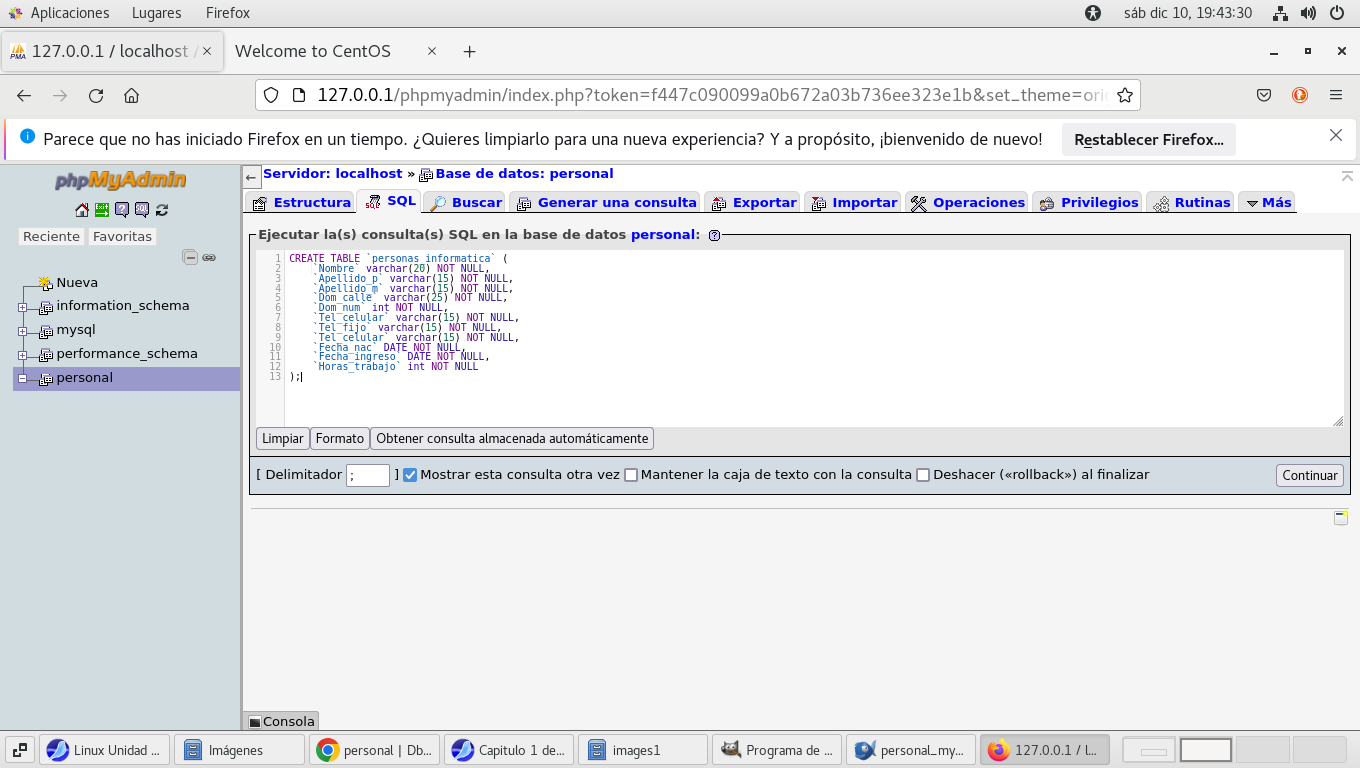Click the phpMyAdmin home icon
The width and height of the screenshot is (1360, 768).
(82, 210)
